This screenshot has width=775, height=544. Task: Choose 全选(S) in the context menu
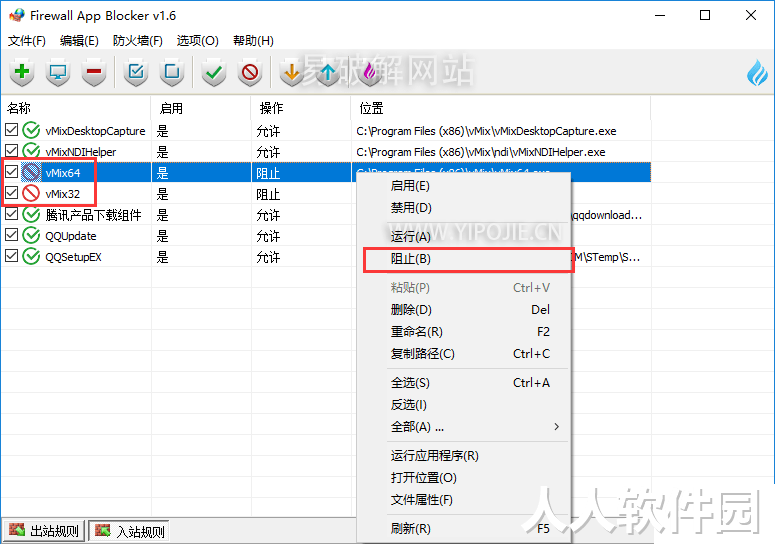464,383
